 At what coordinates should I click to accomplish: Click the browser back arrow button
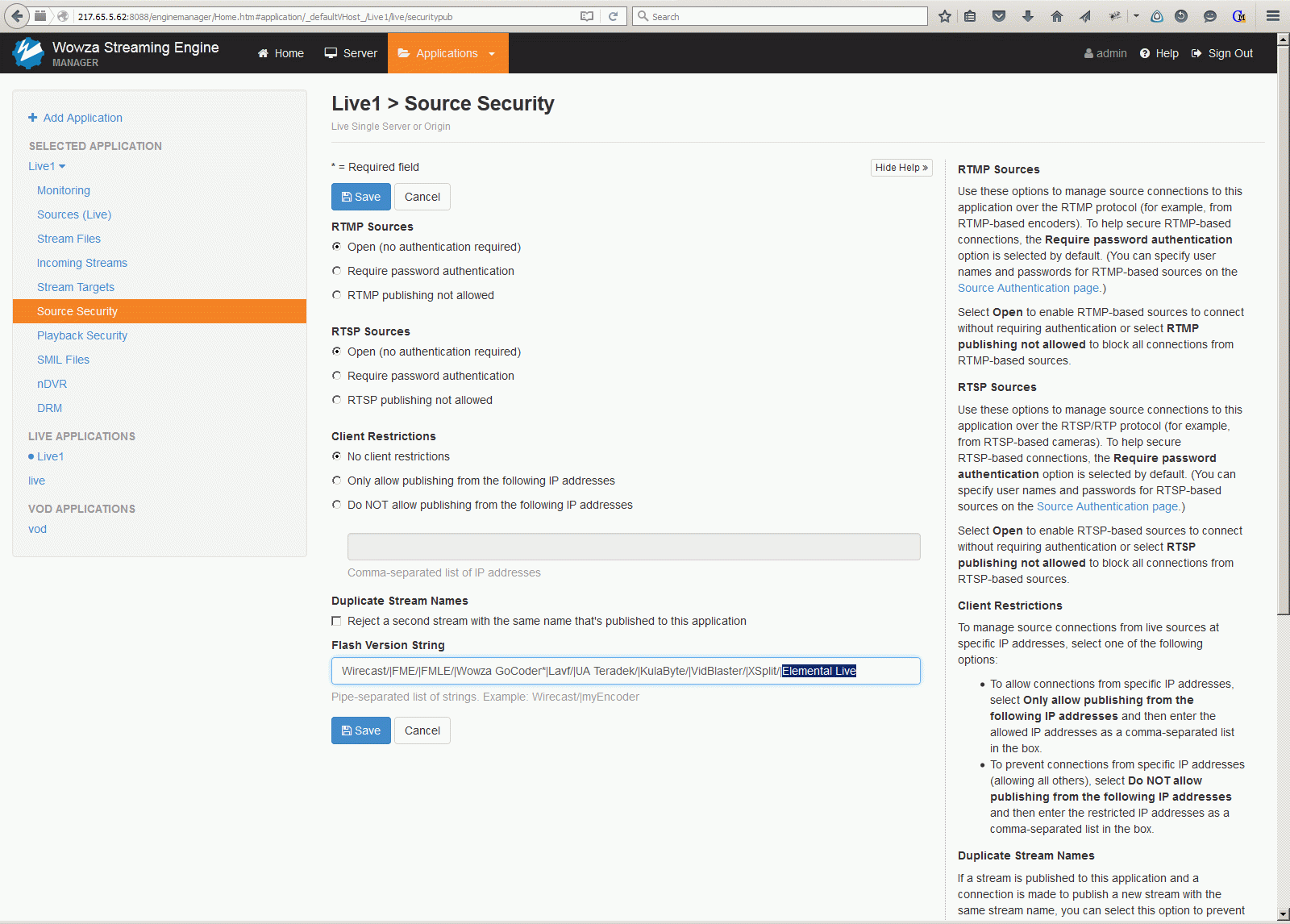(16, 16)
